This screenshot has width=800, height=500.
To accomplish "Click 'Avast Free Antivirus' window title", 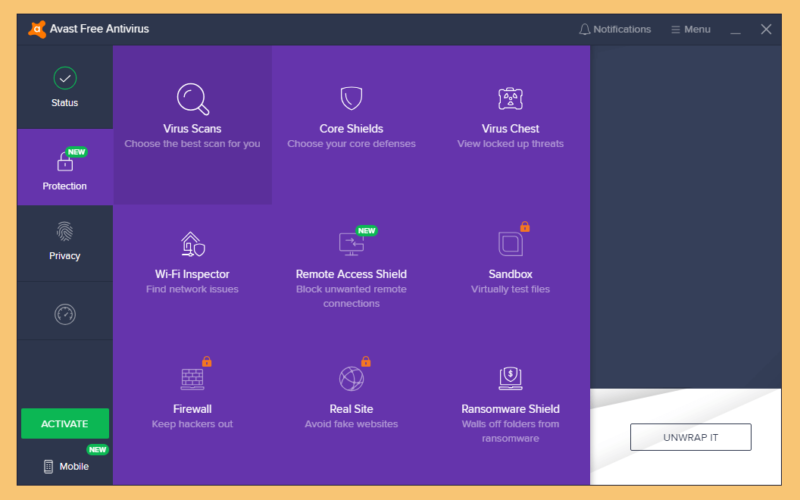I will click(x=99, y=29).
